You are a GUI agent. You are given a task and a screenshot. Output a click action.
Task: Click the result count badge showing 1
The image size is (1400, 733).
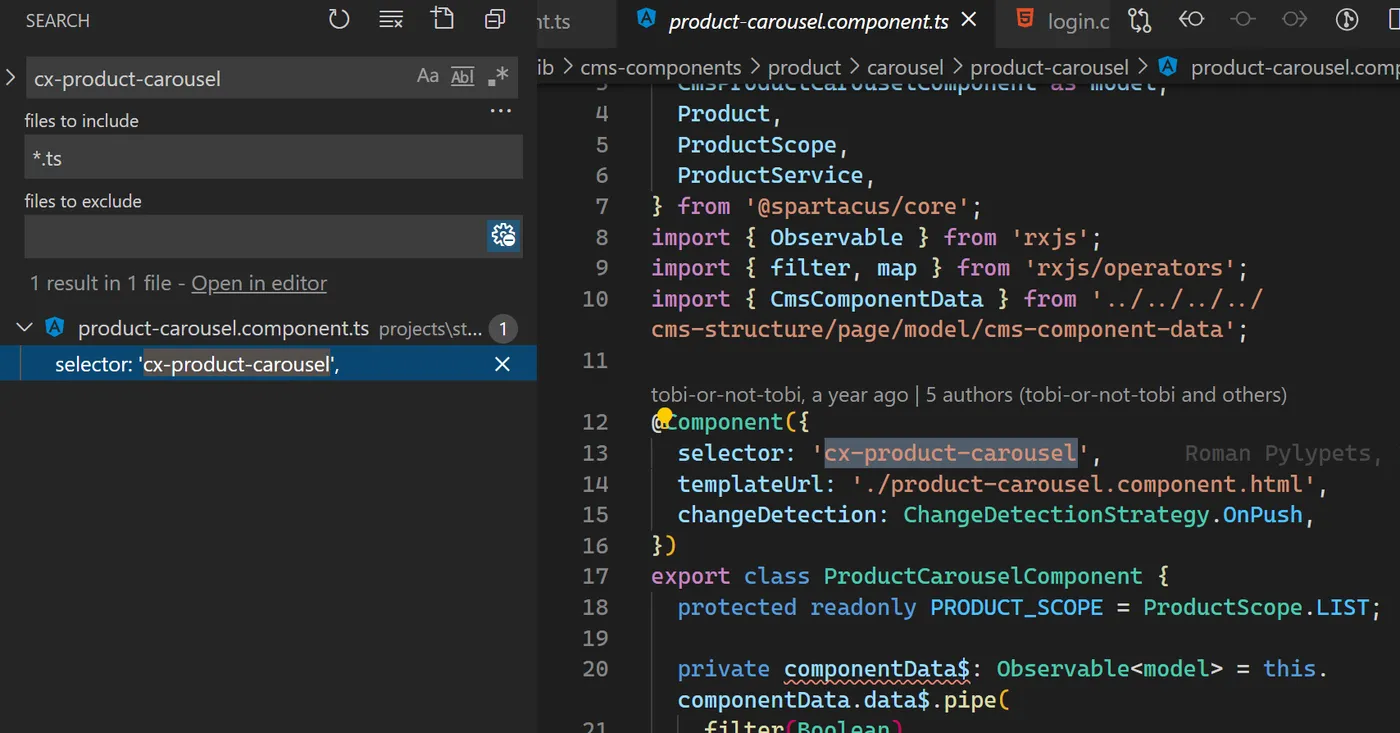click(x=503, y=328)
